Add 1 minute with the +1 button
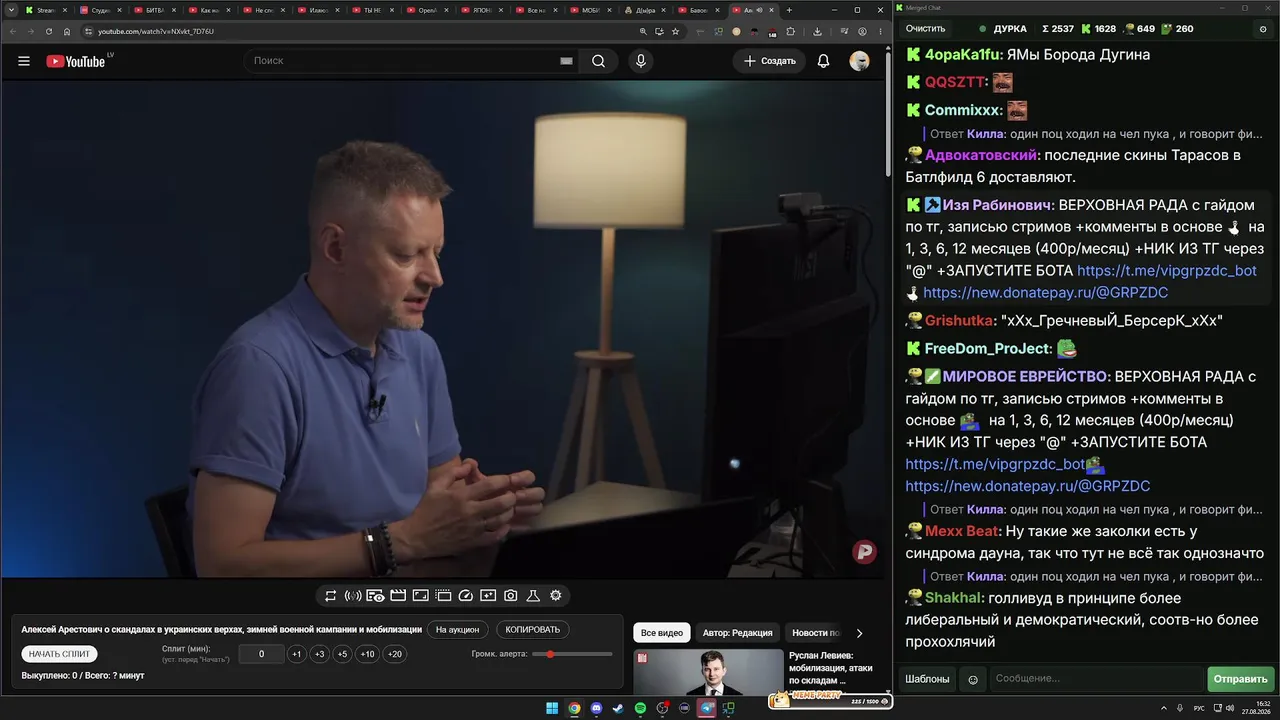This screenshot has height=720, width=1280. coord(296,654)
